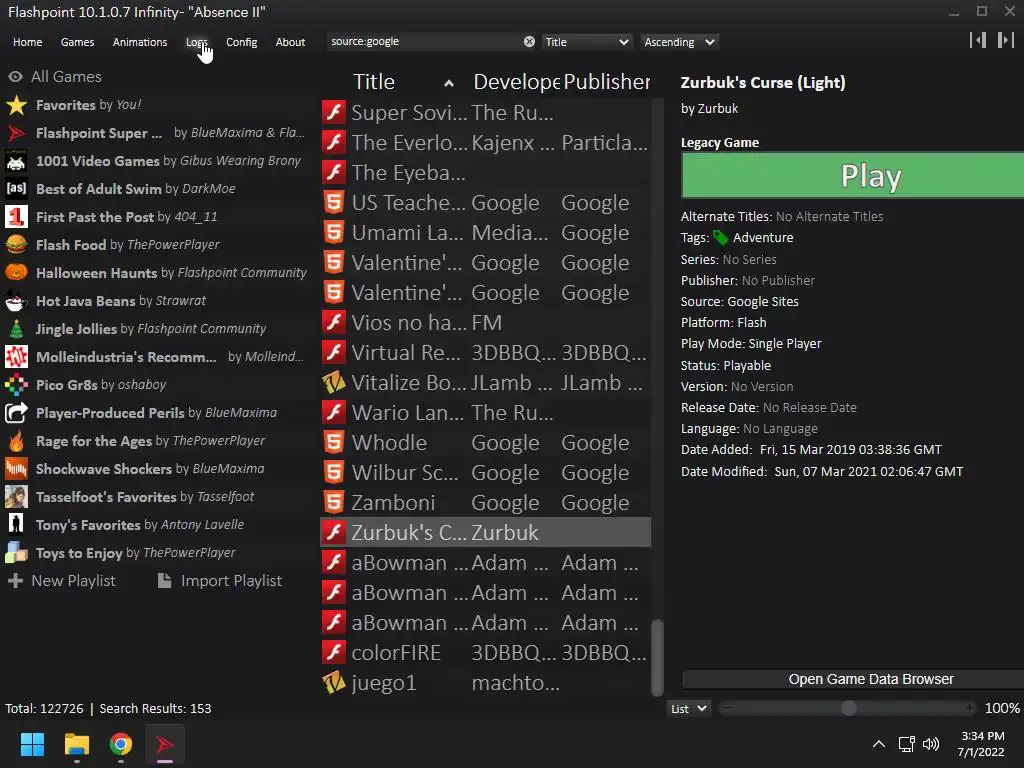
Task: Click the Shockwave icon beside Vitalize Bo...
Action: (x=334, y=383)
